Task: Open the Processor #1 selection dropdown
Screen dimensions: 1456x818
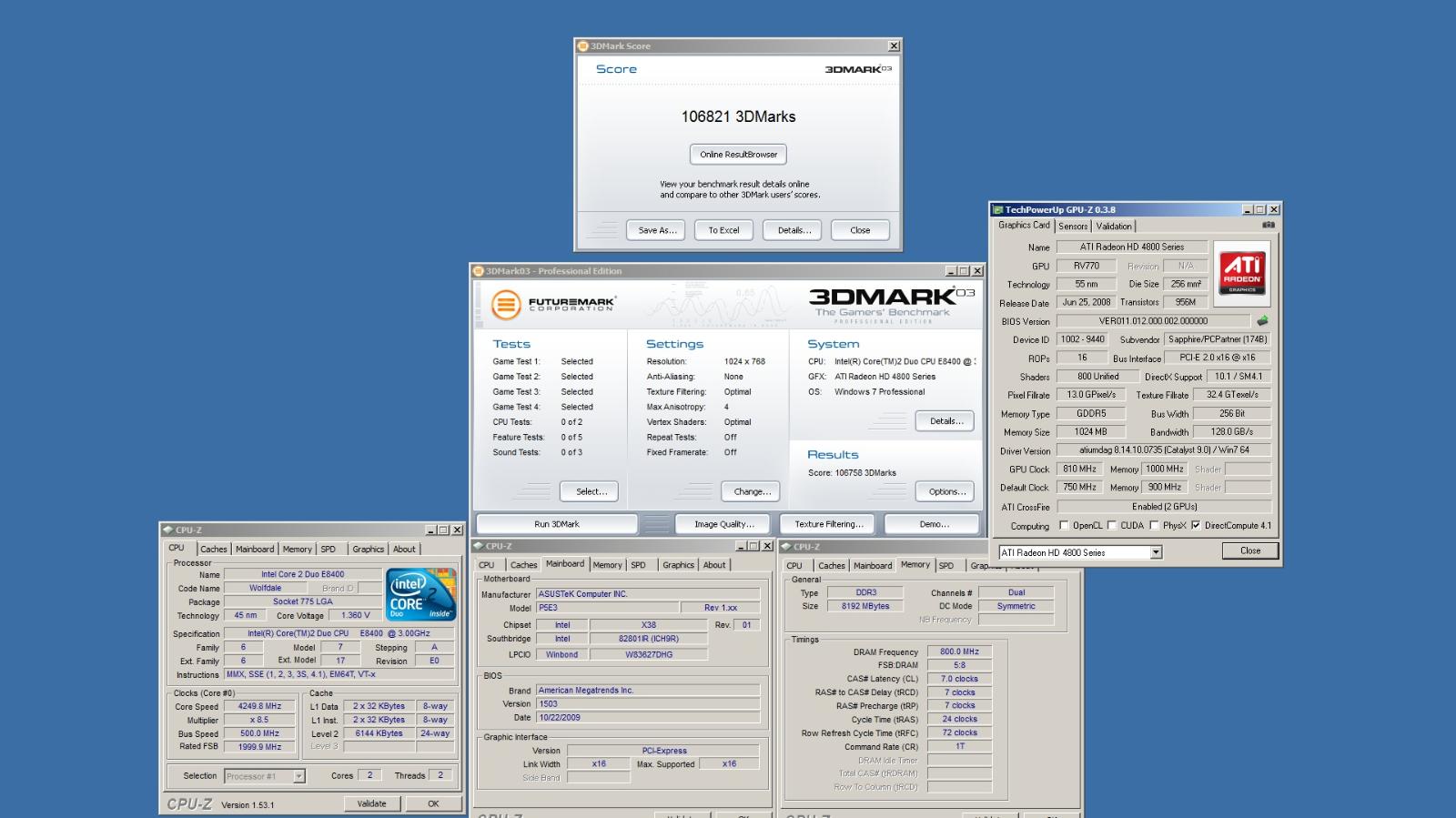Action: coord(298,776)
